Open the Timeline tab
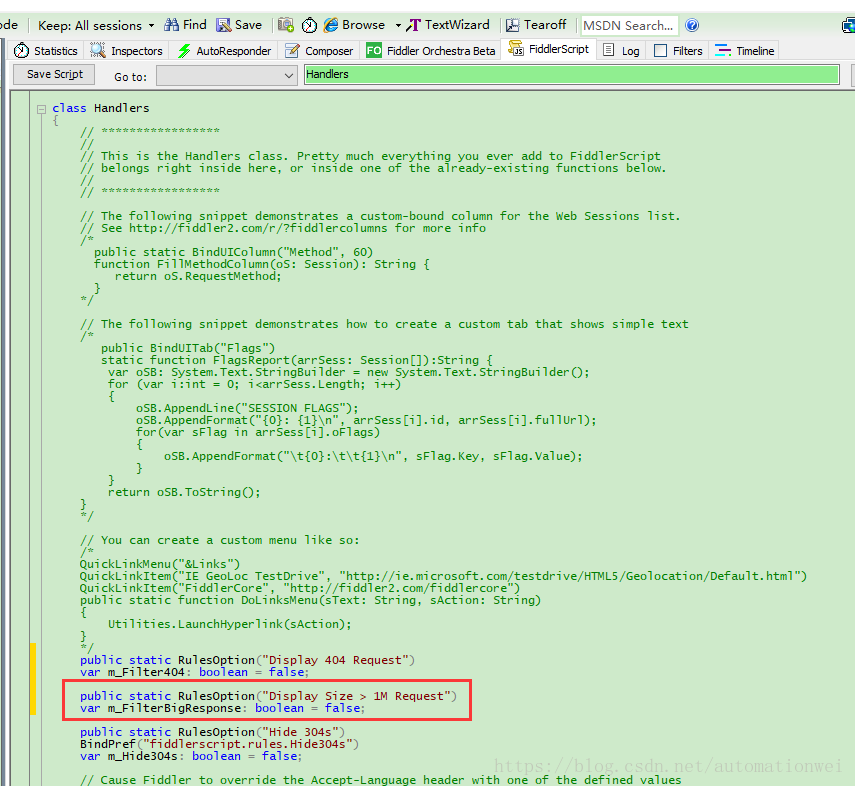Screen dimensions: 855x786 [x=744, y=51]
